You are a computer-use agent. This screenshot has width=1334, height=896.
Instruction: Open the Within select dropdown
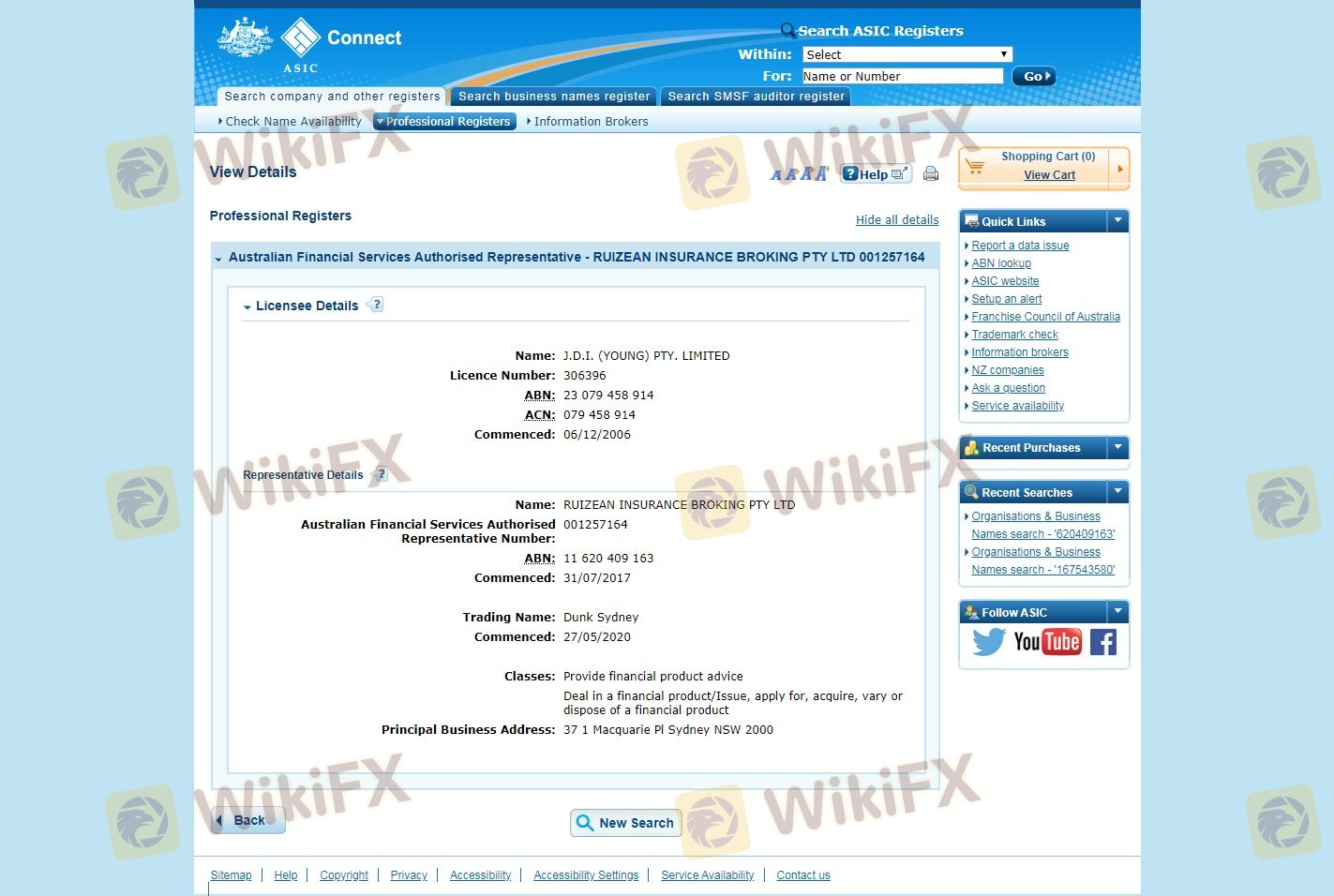point(907,54)
